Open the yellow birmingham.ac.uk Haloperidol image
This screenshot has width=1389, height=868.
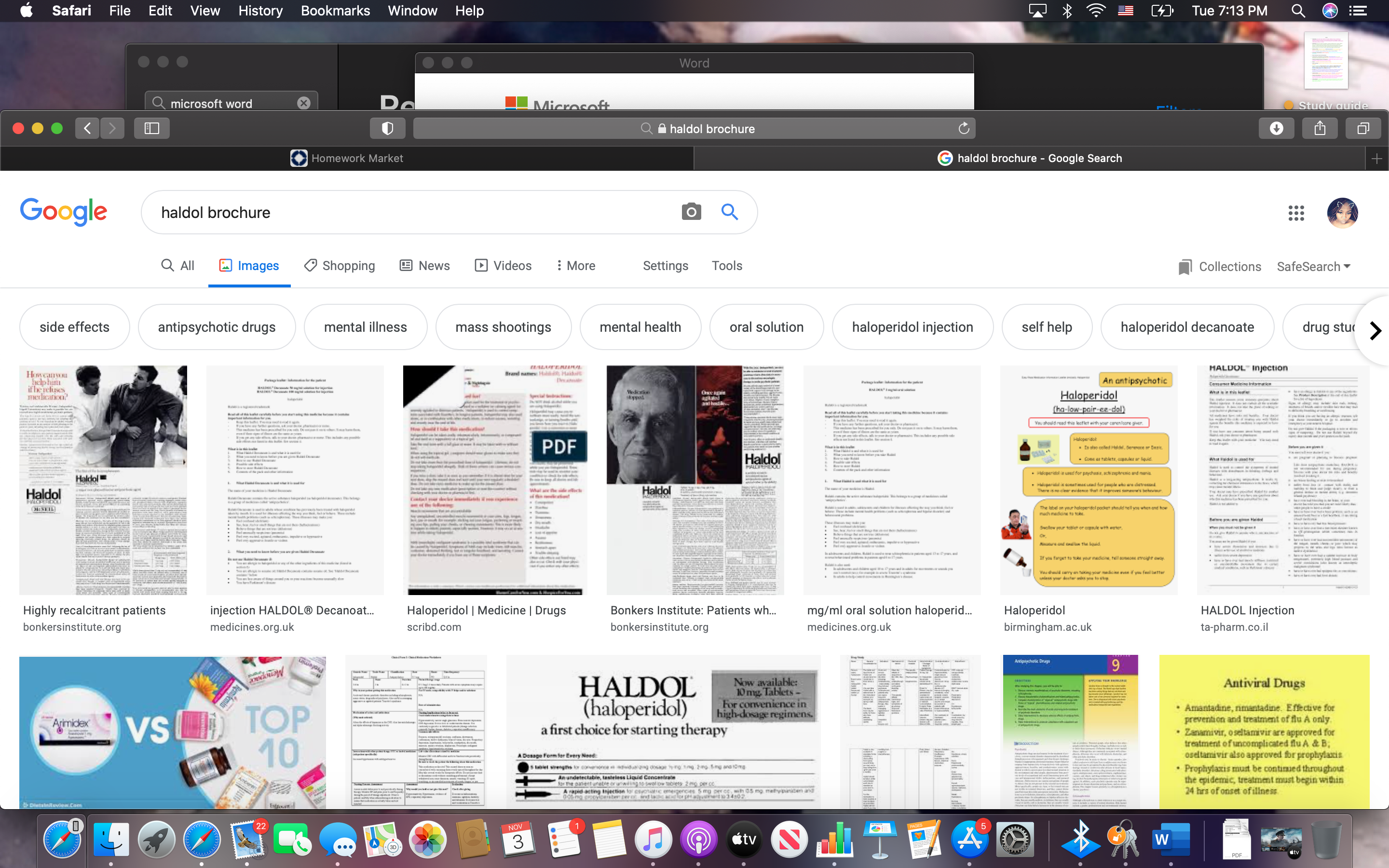coord(1089,480)
